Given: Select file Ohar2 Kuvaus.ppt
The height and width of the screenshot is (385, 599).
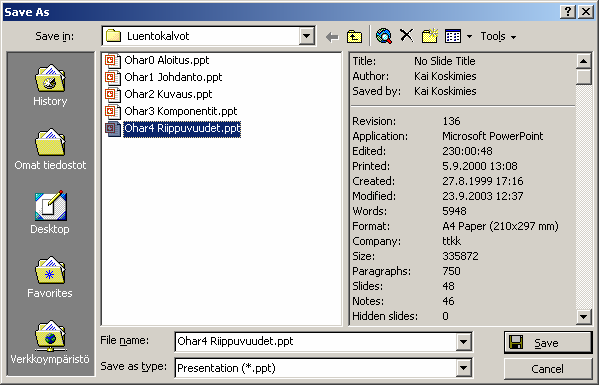Looking at the screenshot, I should click(x=168, y=94).
